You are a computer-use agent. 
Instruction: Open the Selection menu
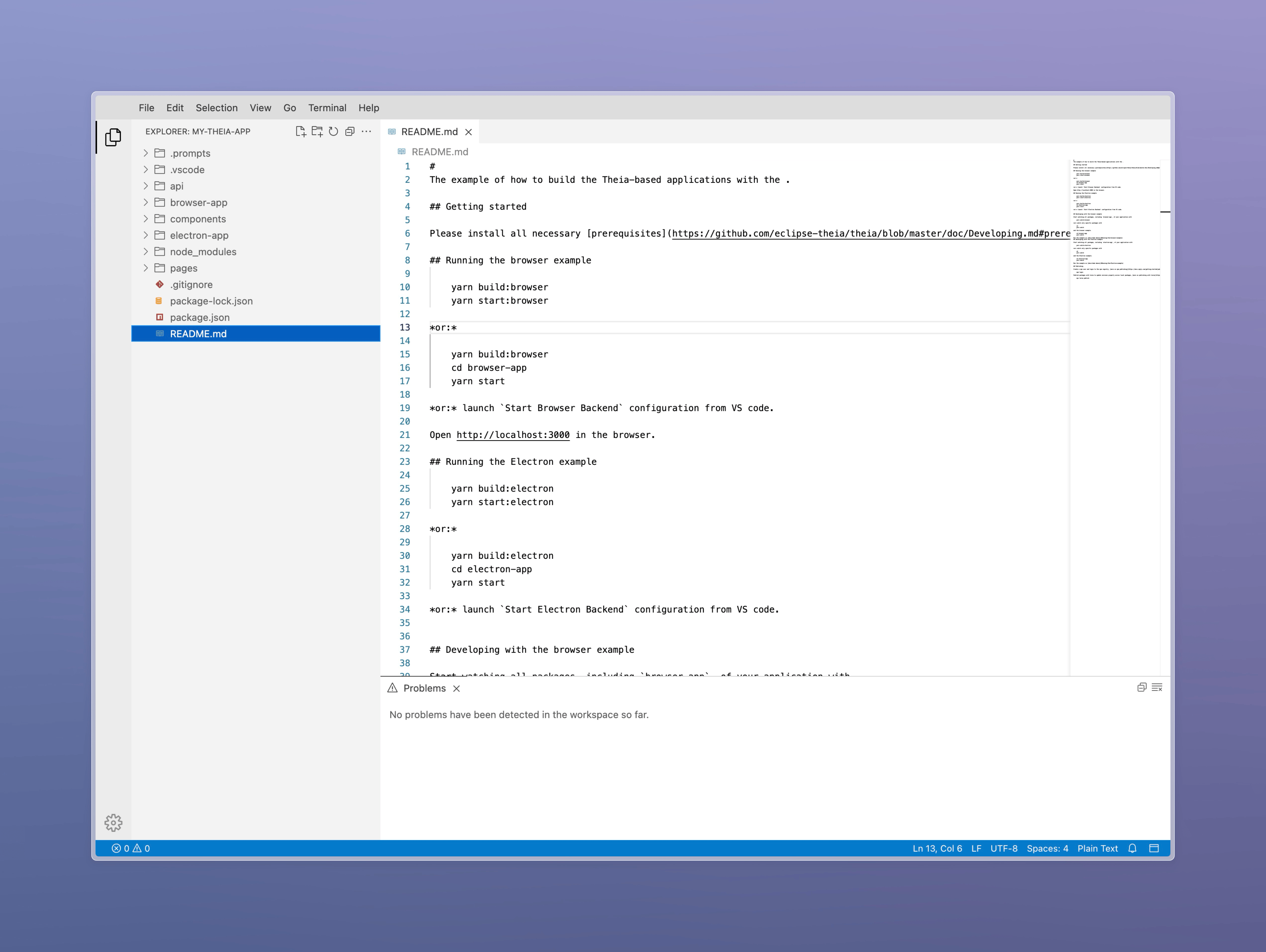click(216, 108)
